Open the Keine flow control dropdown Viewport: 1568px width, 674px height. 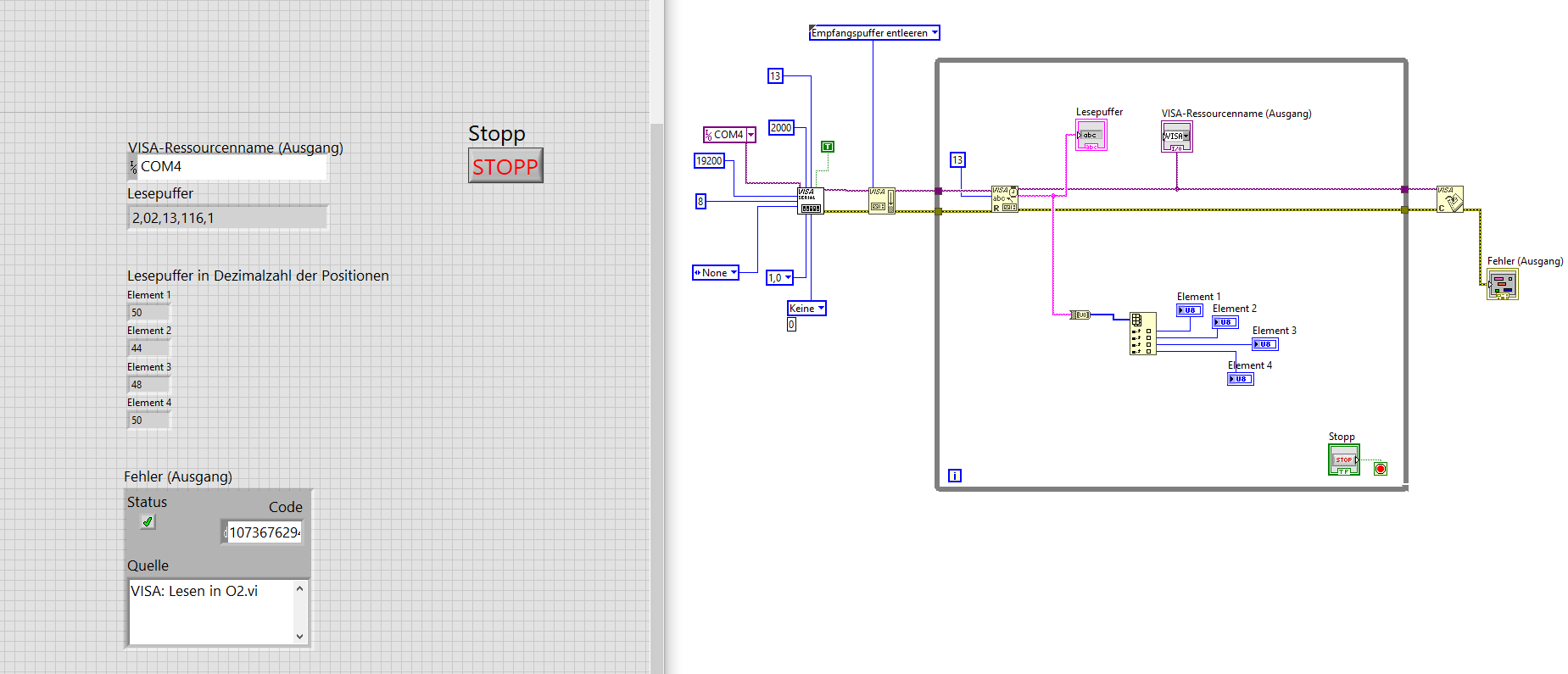click(x=806, y=309)
